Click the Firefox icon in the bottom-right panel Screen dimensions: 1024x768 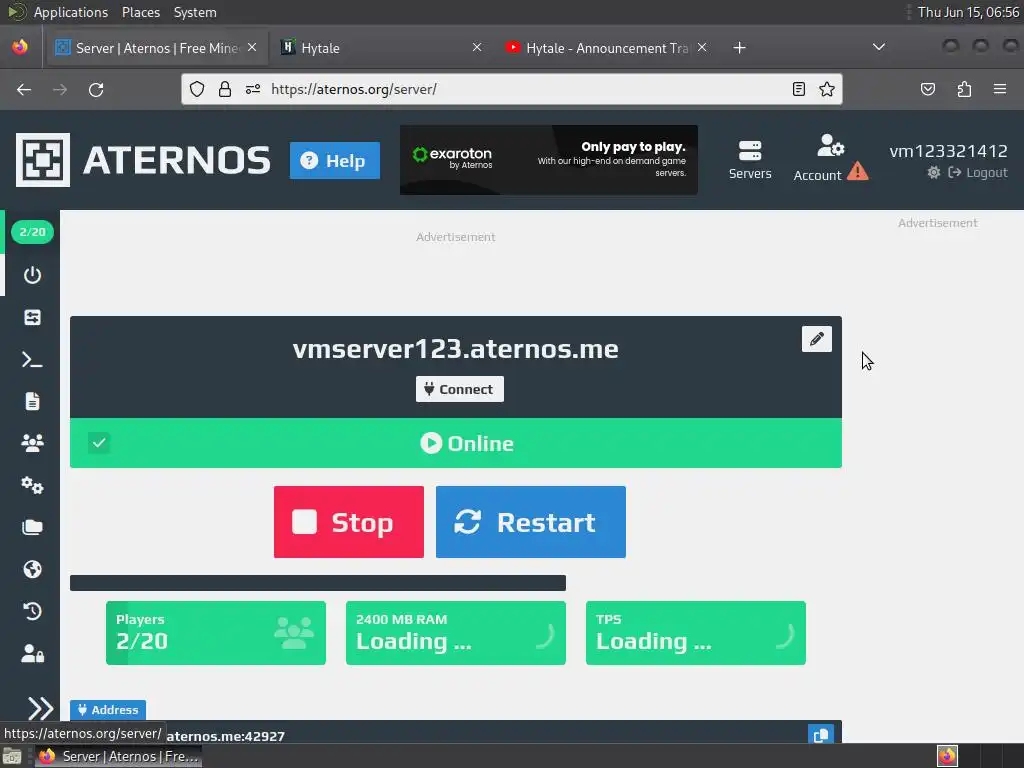tap(947, 756)
